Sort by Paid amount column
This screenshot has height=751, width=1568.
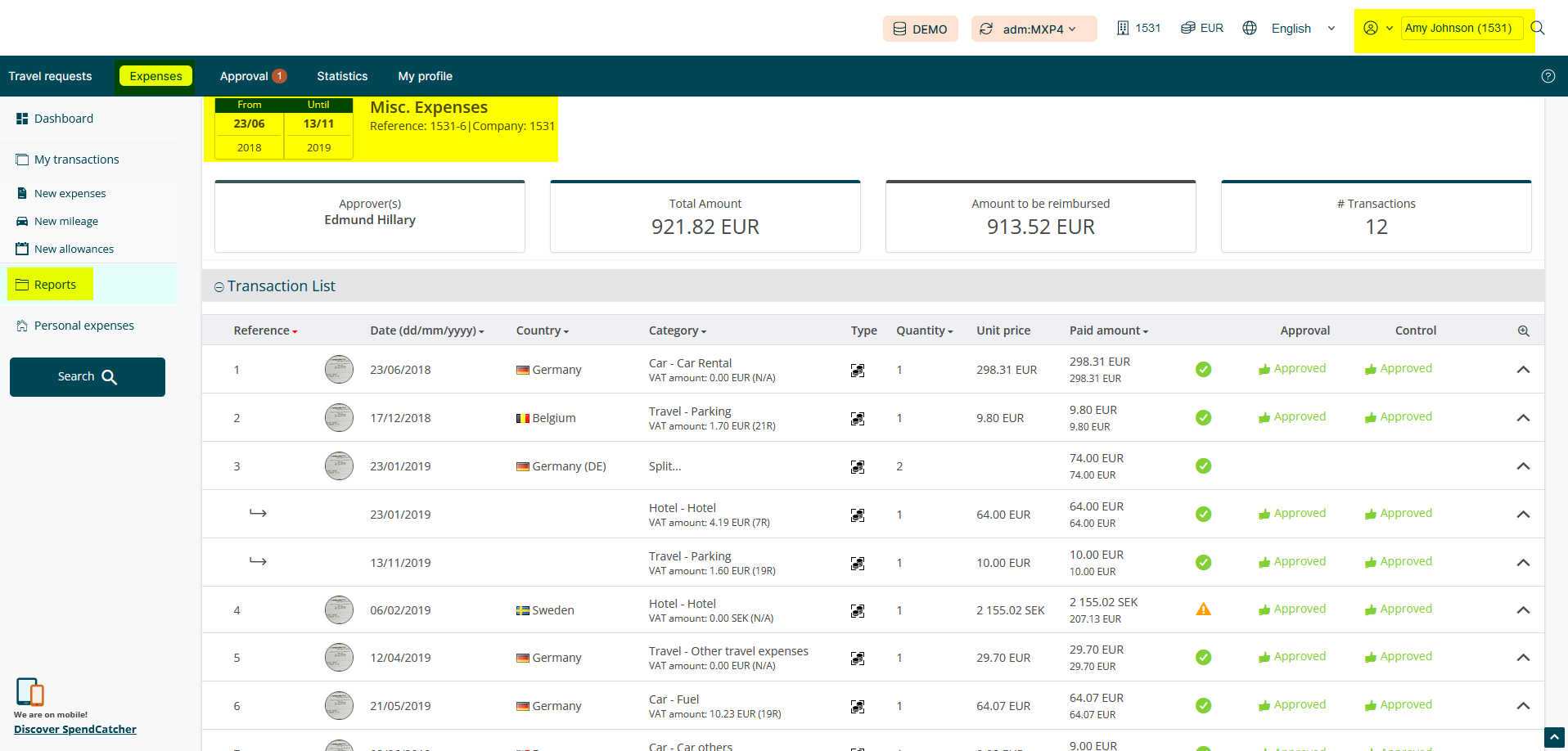click(x=1108, y=331)
